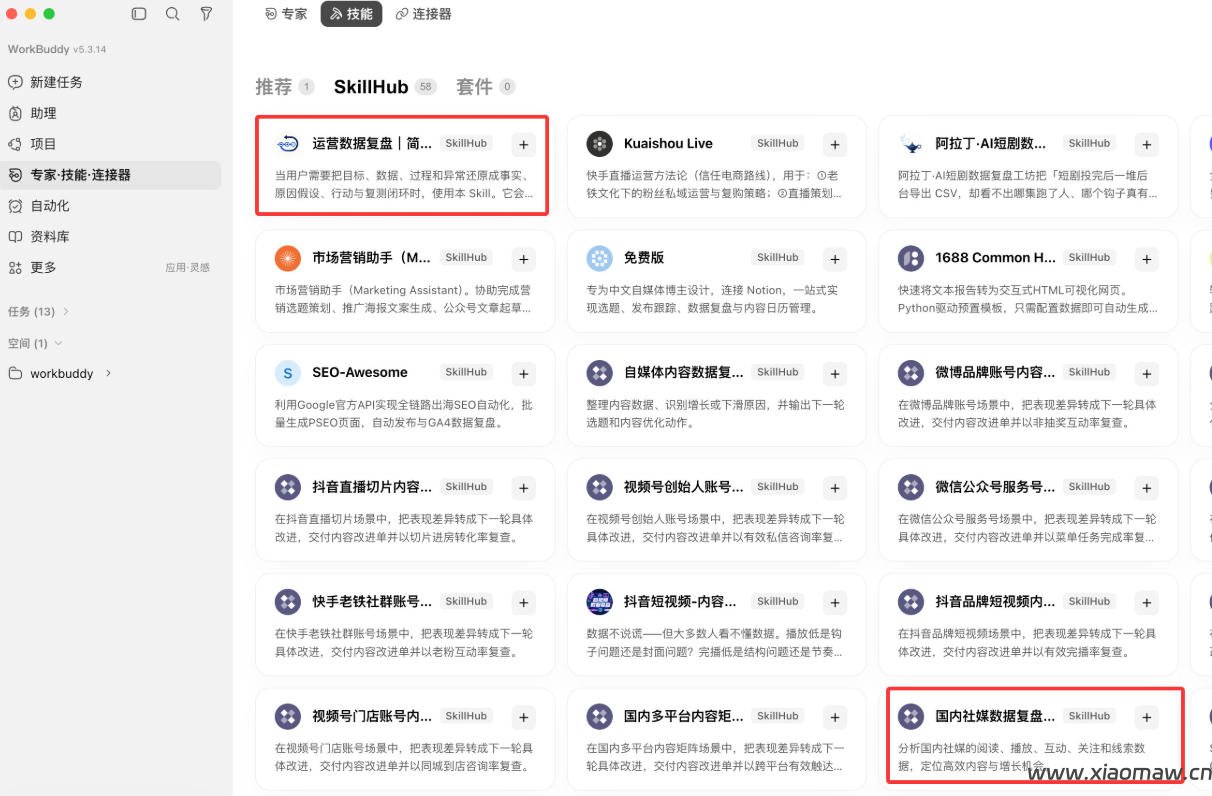Click 抖音短视频-内容 card logo
The height and width of the screenshot is (796, 1212).
[599, 602]
